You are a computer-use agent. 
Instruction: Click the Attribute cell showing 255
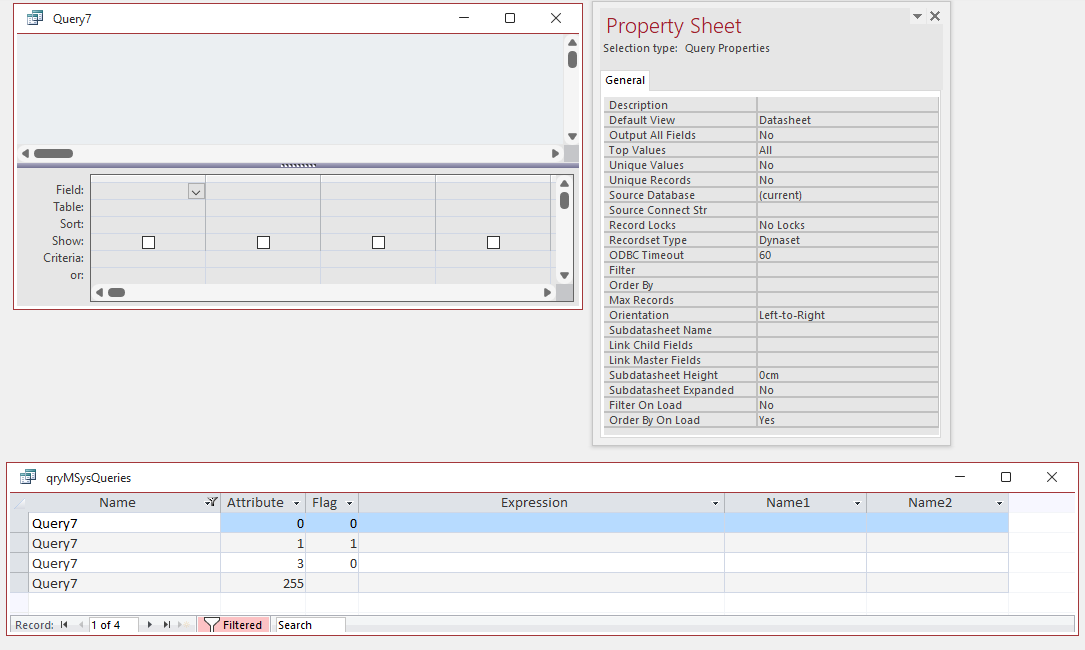263,584
